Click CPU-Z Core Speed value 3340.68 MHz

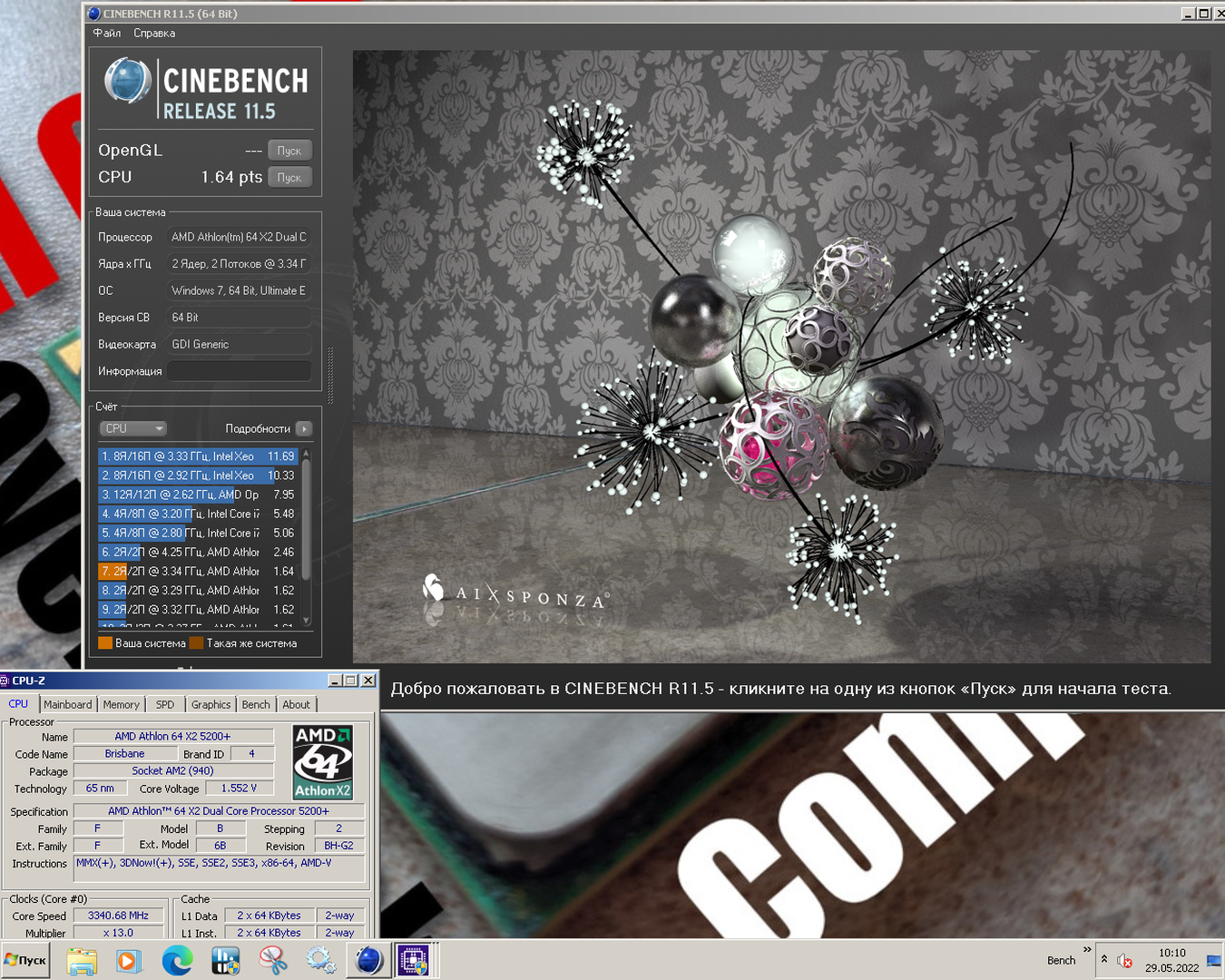(118, 916)
